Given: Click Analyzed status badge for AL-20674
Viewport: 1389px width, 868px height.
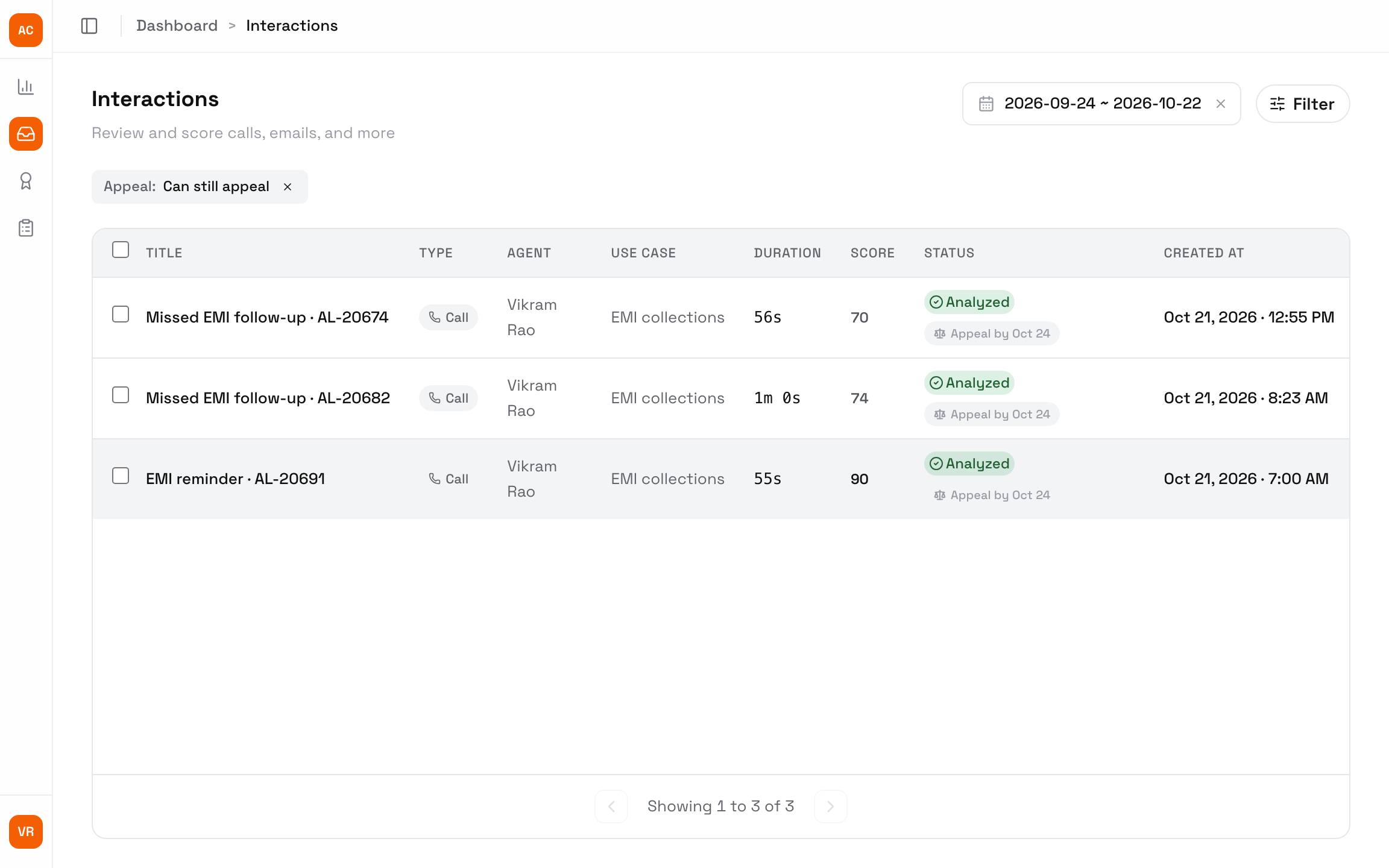Looking at the screenshot, I should 969,302.
